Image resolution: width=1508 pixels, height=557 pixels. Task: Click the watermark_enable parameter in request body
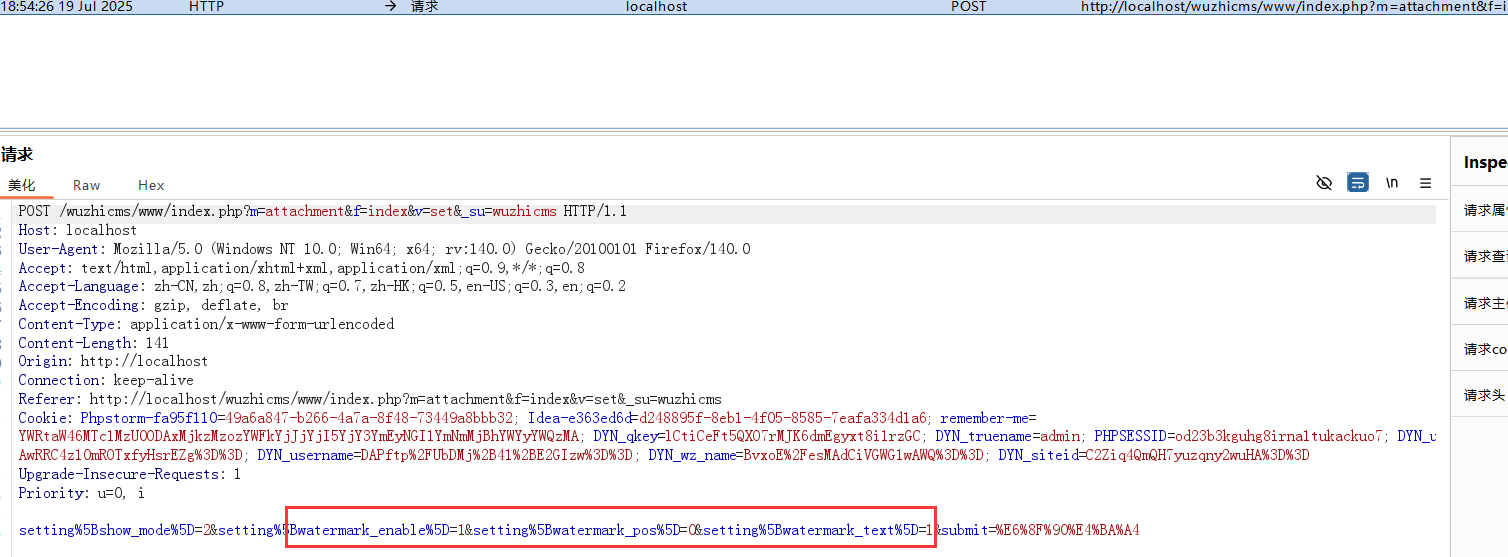point(370,530)
